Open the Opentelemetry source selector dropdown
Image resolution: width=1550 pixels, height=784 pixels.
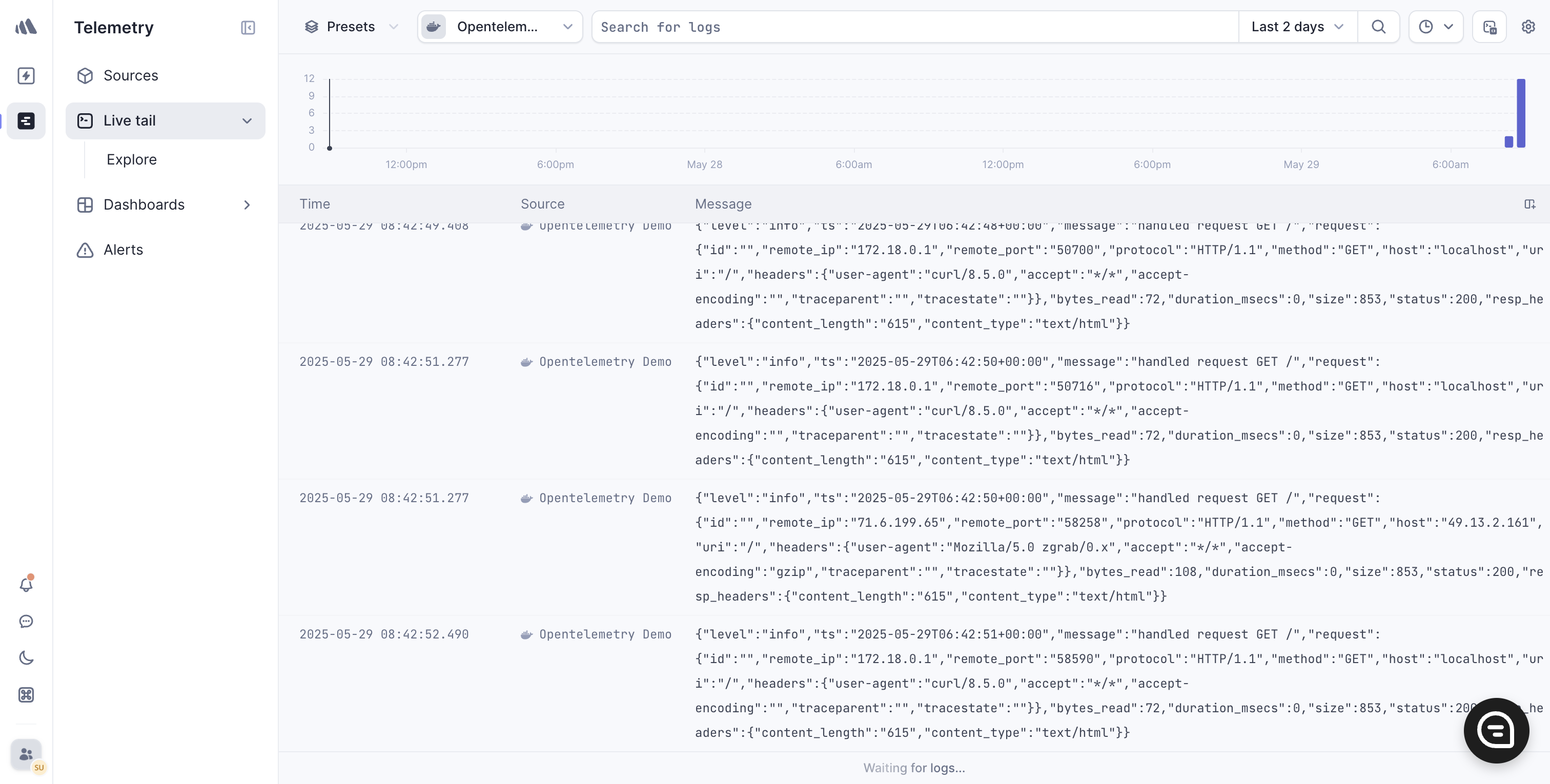(x=499, y=27)
